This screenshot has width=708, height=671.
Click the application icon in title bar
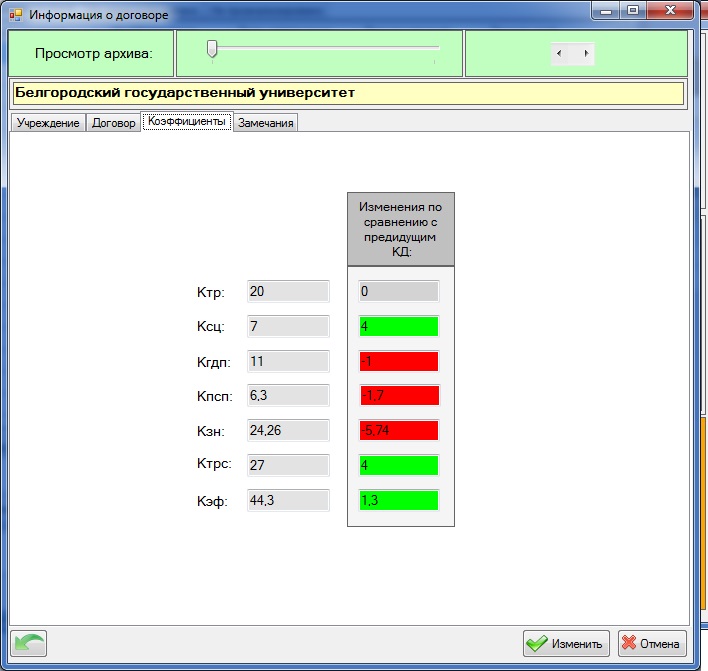pos(16,14)
